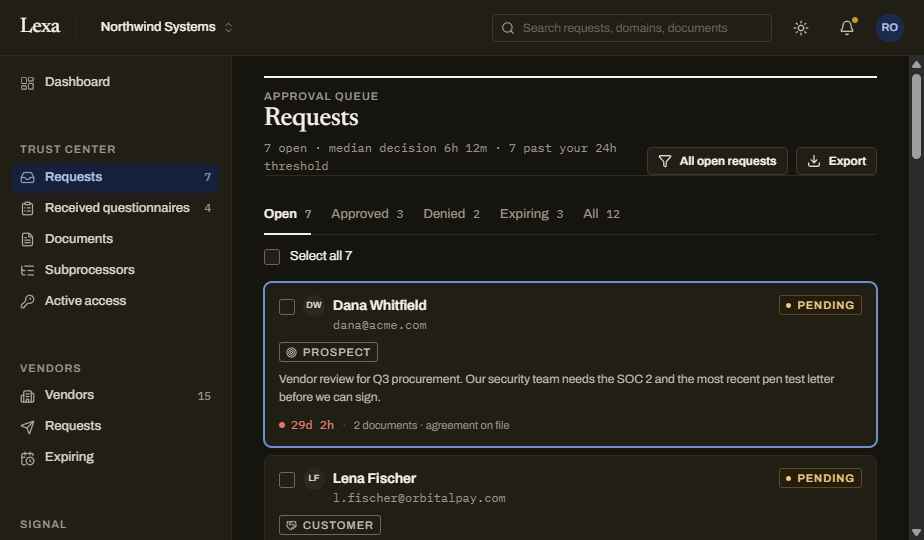
Task: Click the Vendors building icon
Action: (x=27, y=396)
